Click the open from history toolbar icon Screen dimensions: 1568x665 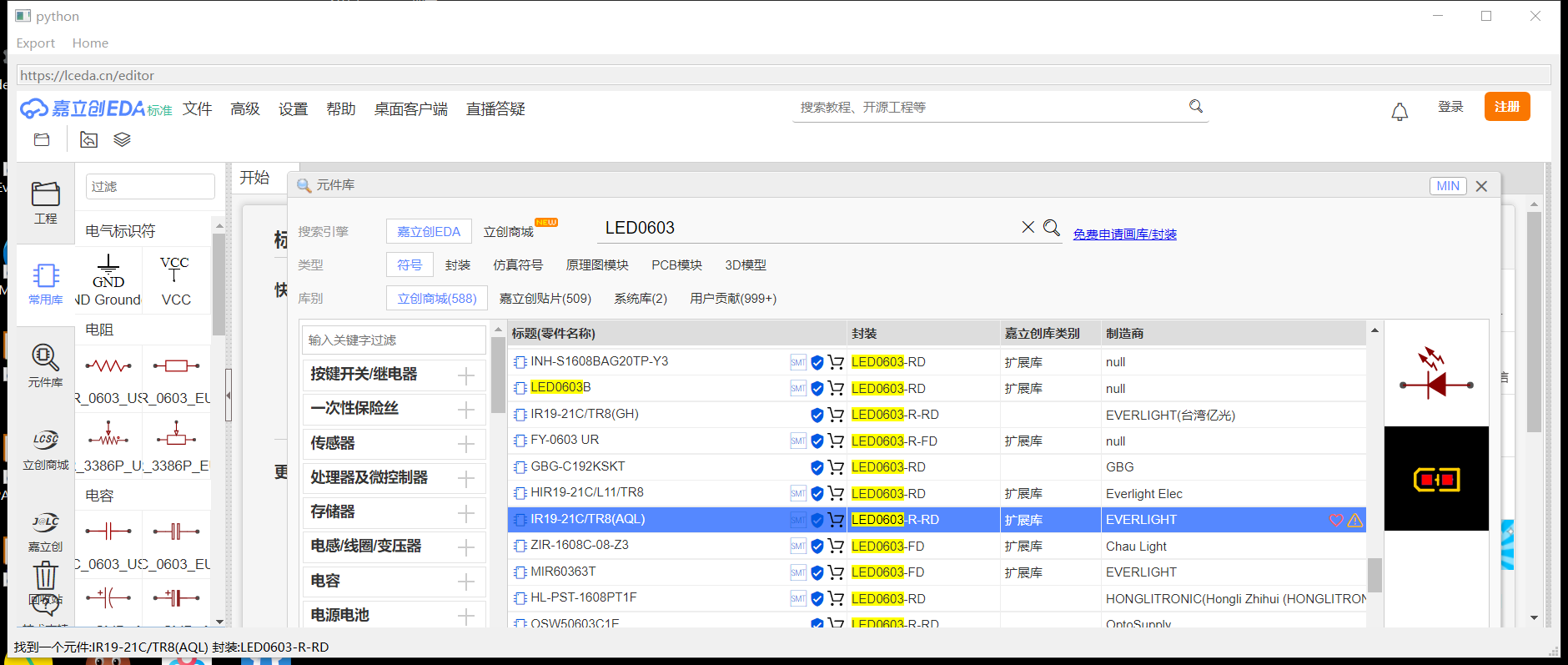88,139
